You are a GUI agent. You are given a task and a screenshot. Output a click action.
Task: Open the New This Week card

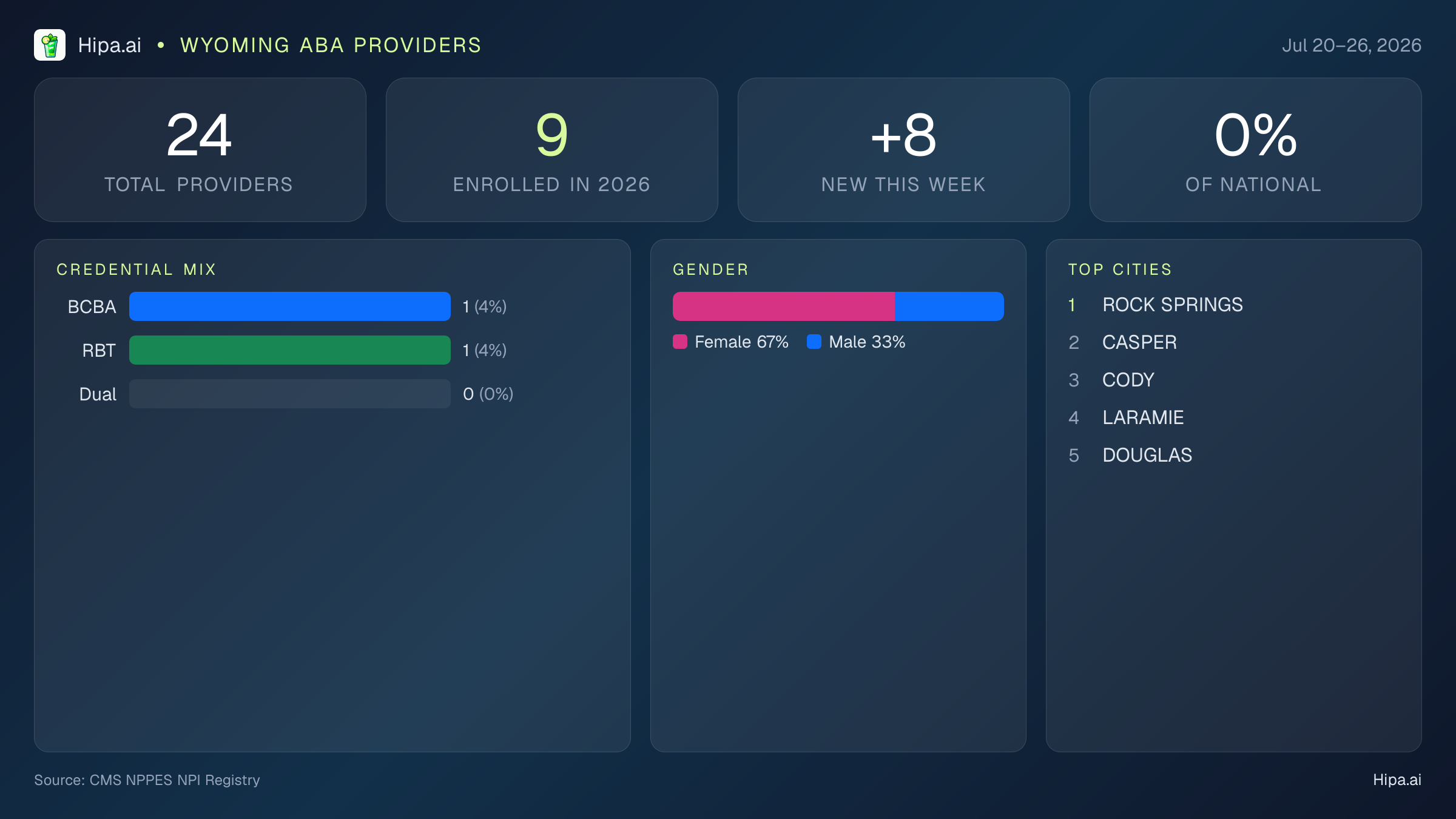pos(904,150)
